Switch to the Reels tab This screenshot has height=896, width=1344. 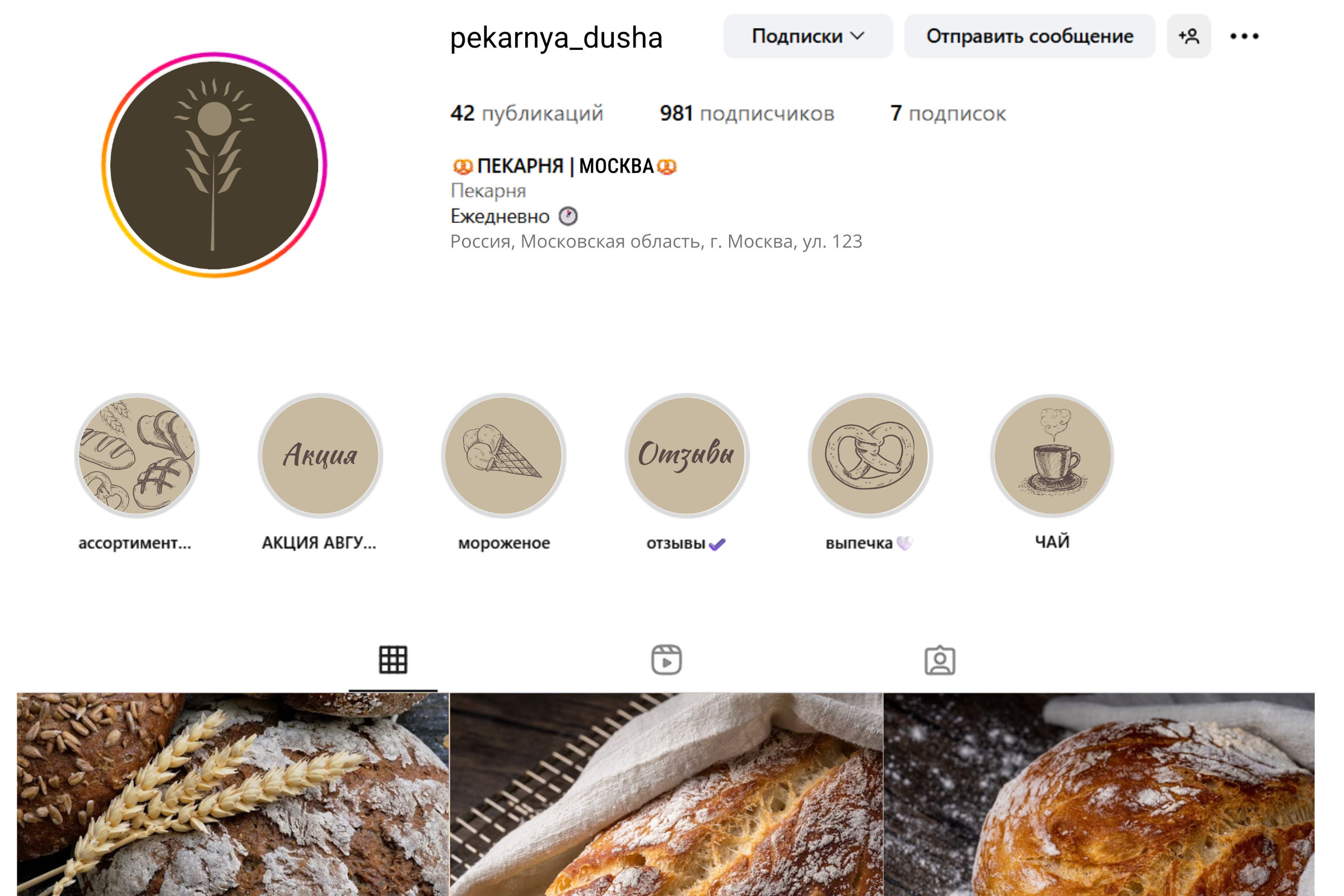(x=666, y=660)
